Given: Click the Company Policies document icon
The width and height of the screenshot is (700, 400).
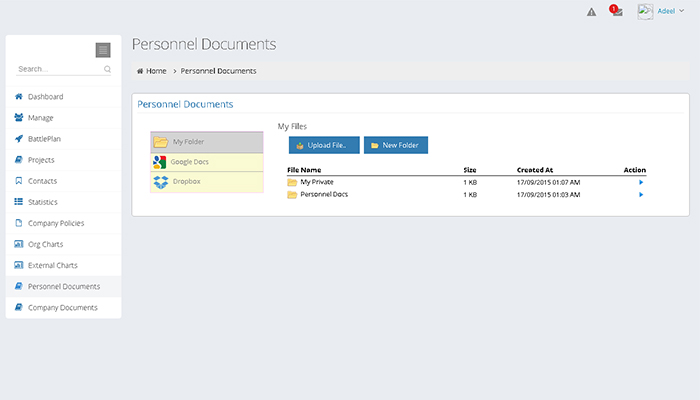Looking at the screenshot, I should pos(19,223).
